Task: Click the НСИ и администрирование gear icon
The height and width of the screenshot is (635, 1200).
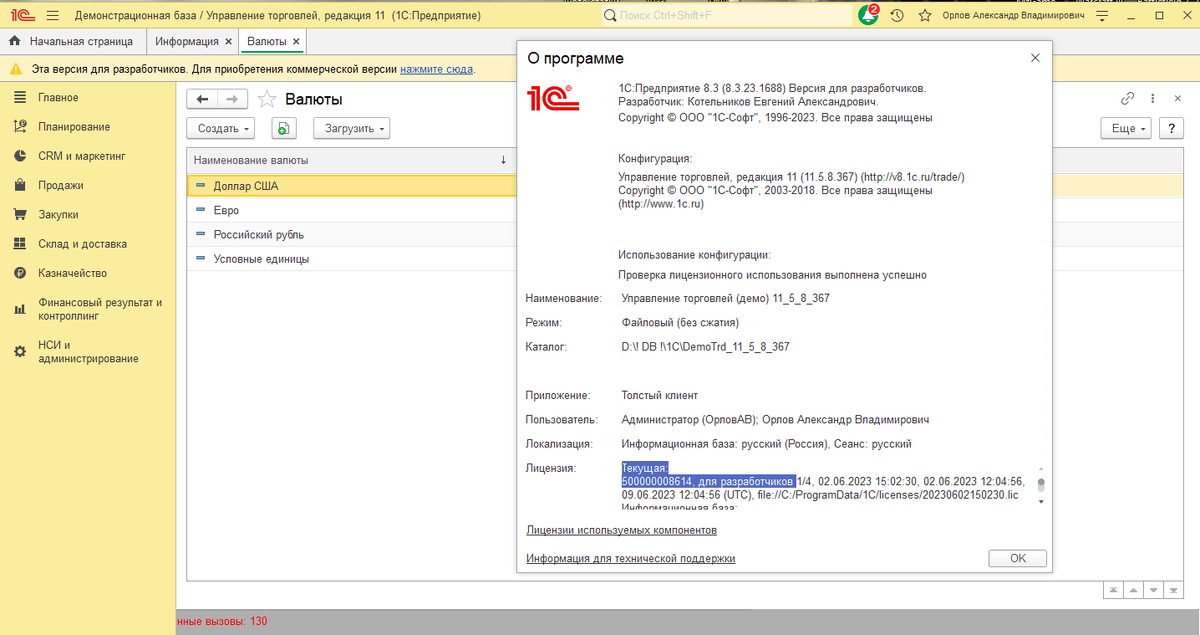Action: pyautogui.click(x=19, y=352)
